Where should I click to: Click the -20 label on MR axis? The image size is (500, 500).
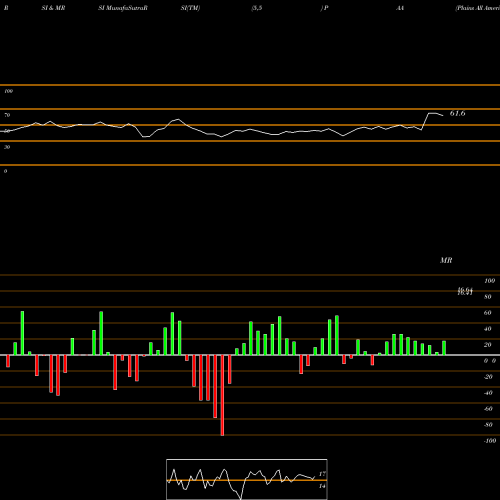pyautogui.click(x=488, y=377)
